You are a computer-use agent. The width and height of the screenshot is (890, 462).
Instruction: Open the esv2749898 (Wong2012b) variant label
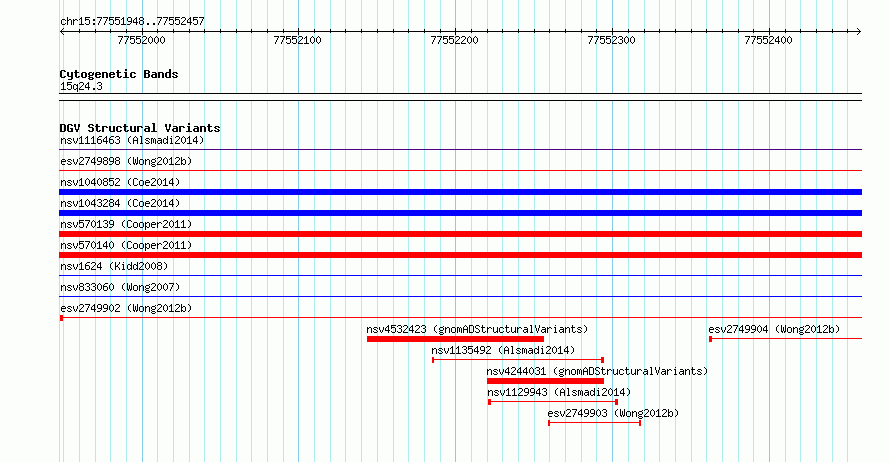click(x=126, y=161)
